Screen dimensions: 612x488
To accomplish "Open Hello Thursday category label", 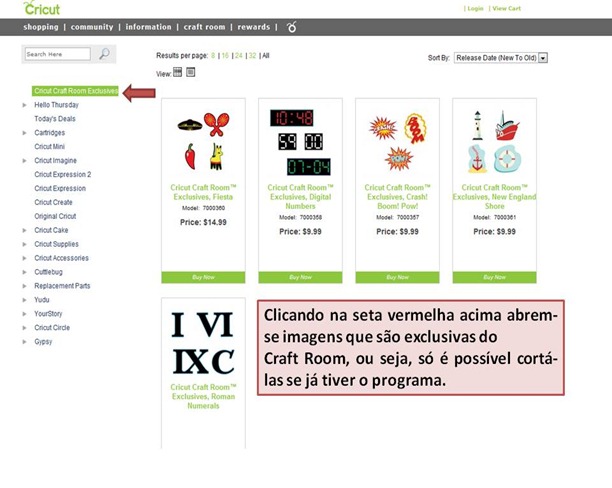I will 56,105.
